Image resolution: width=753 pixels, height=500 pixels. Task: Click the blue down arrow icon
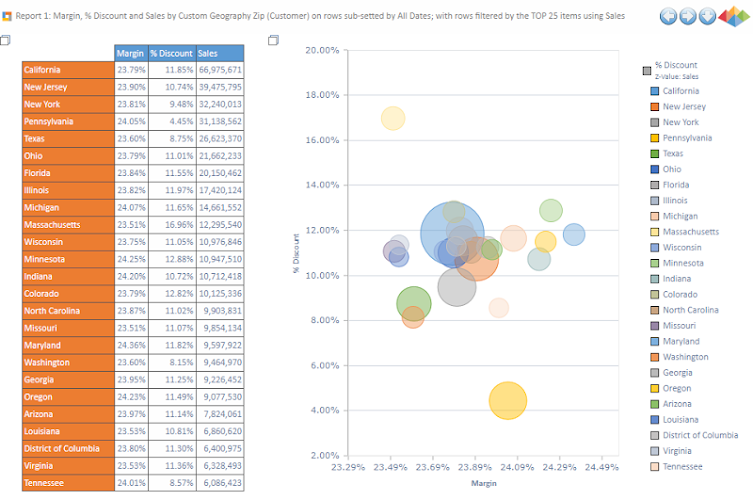707,16
